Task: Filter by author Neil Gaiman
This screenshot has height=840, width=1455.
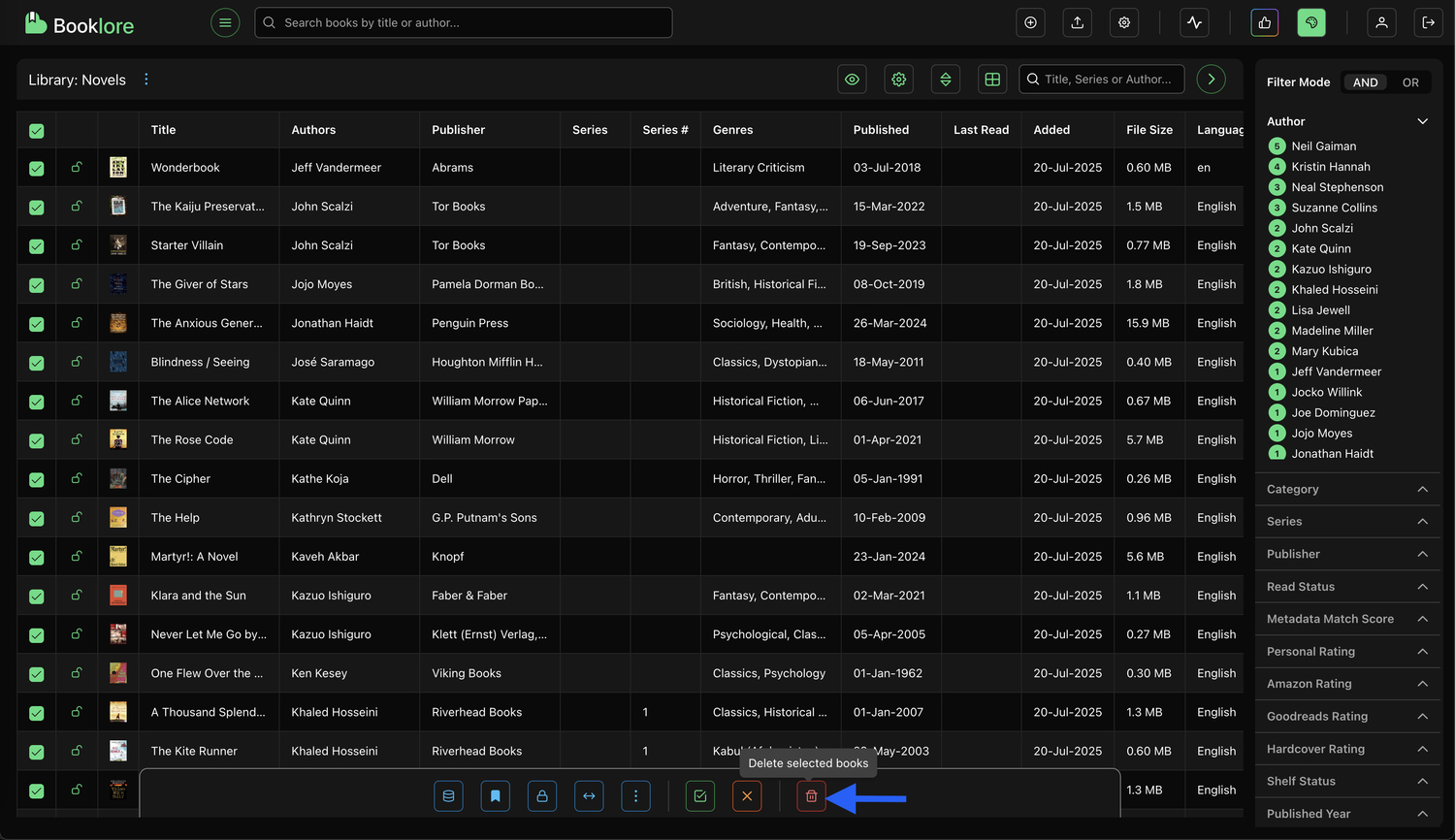Action: (1323, 146)
